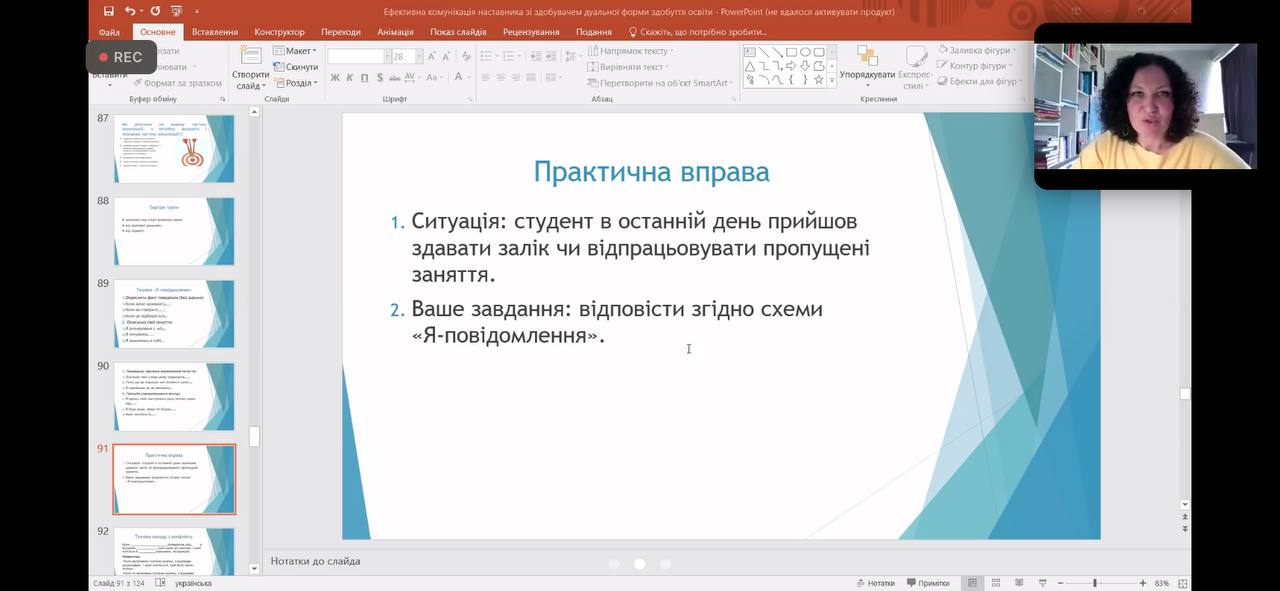1280x591 pixels.
Task: Open Reading view from status bar
Action: pos(1018,583)
